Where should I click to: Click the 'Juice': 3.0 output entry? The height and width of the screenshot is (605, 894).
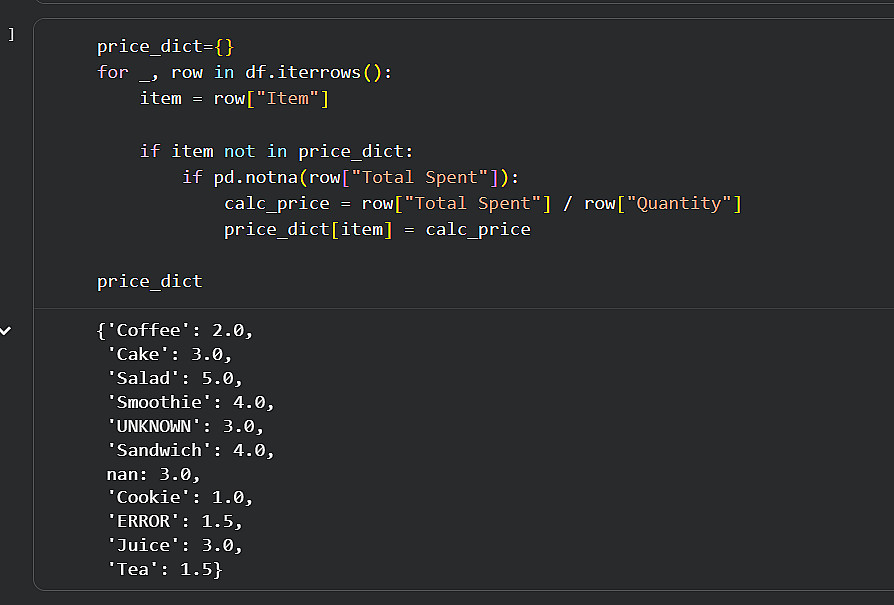[174, 546]
